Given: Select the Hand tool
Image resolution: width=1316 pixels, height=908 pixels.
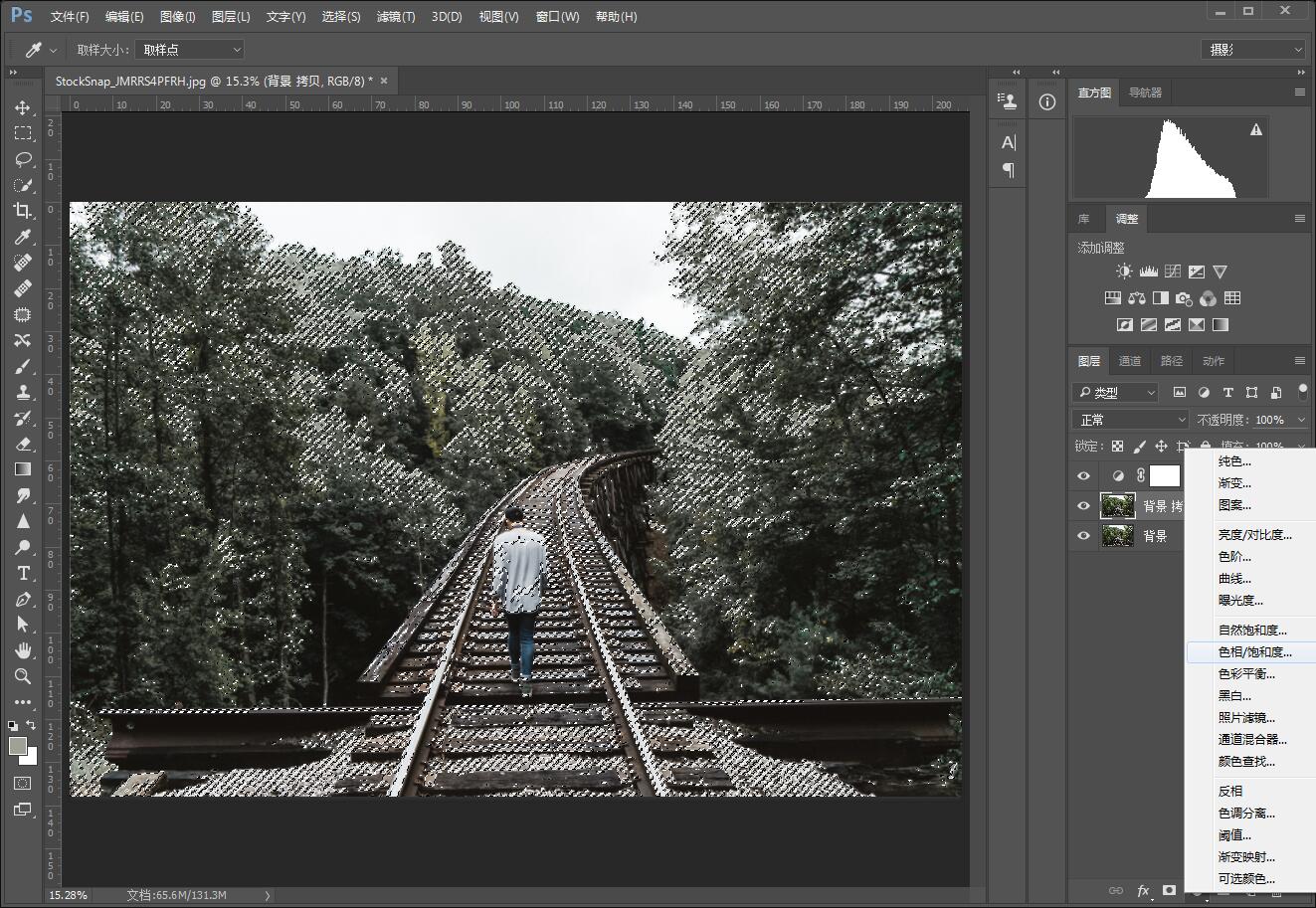Looking at the screenshot, I should pos(22,650).
